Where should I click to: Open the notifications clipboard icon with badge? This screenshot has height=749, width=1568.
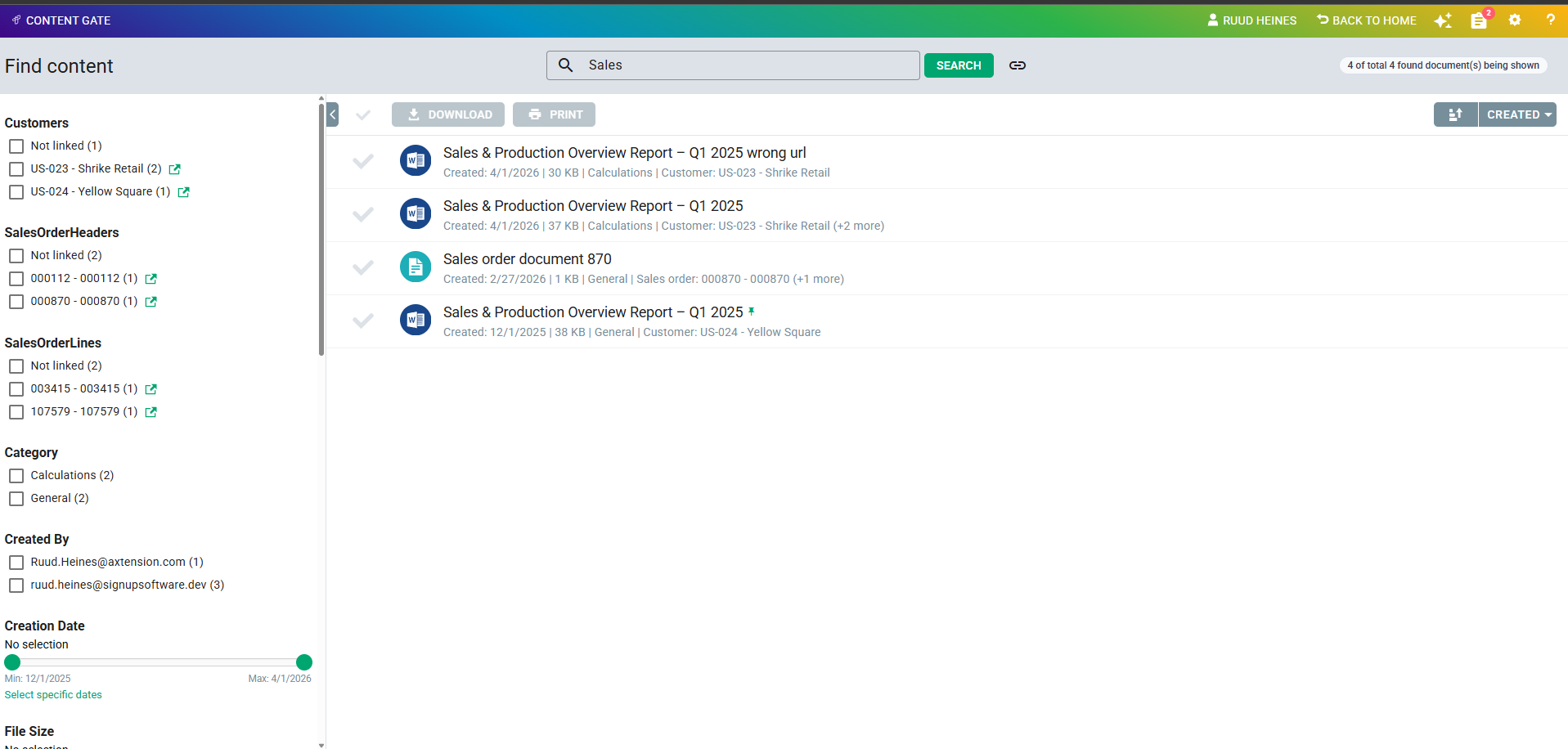point(1480,20)
